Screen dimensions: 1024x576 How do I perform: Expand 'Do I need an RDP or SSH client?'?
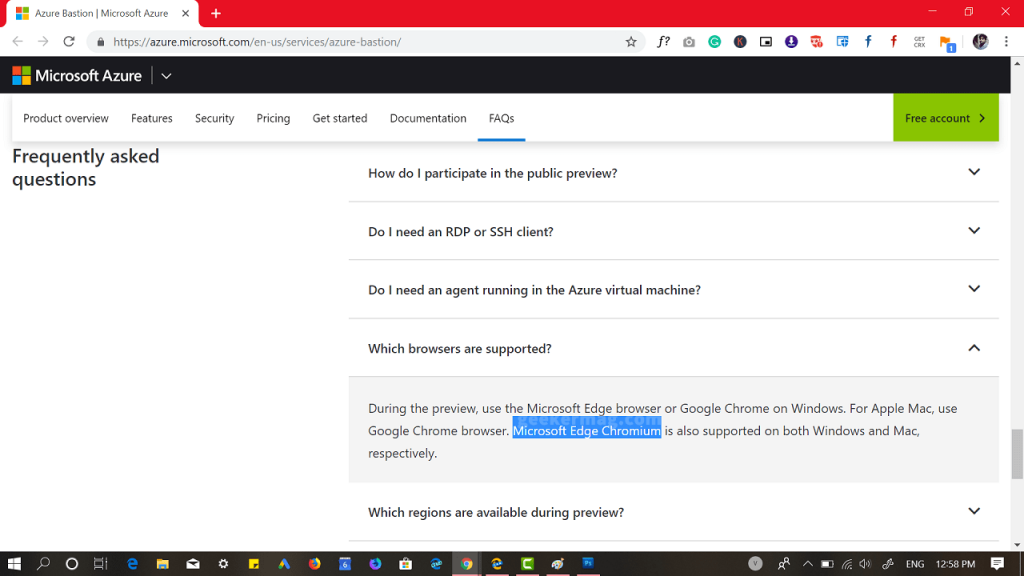point(674,231)
